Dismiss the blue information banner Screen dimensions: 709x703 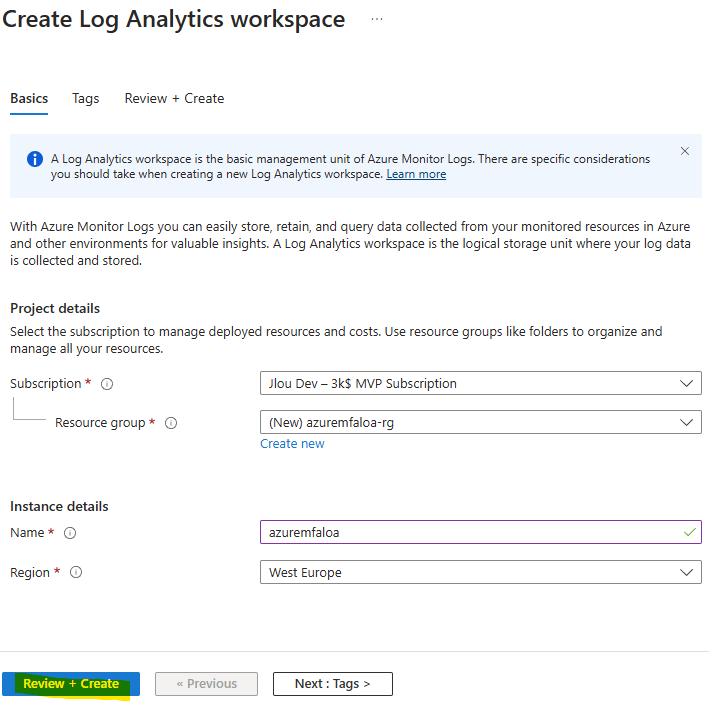[685, 151]
